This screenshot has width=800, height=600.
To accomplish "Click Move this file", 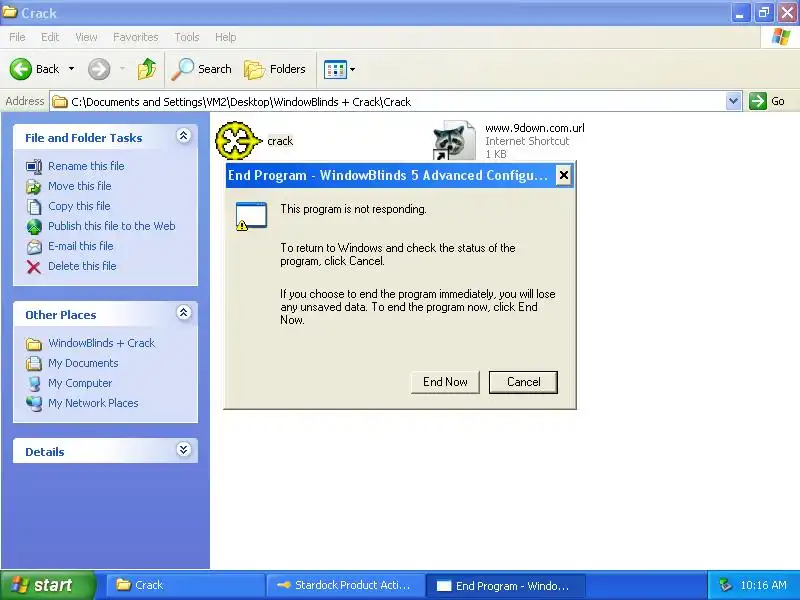I will [x=80, y=186].
